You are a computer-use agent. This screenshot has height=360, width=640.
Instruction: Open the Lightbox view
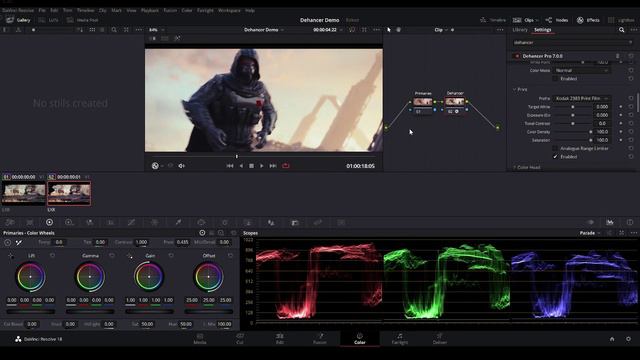[621, 20]
